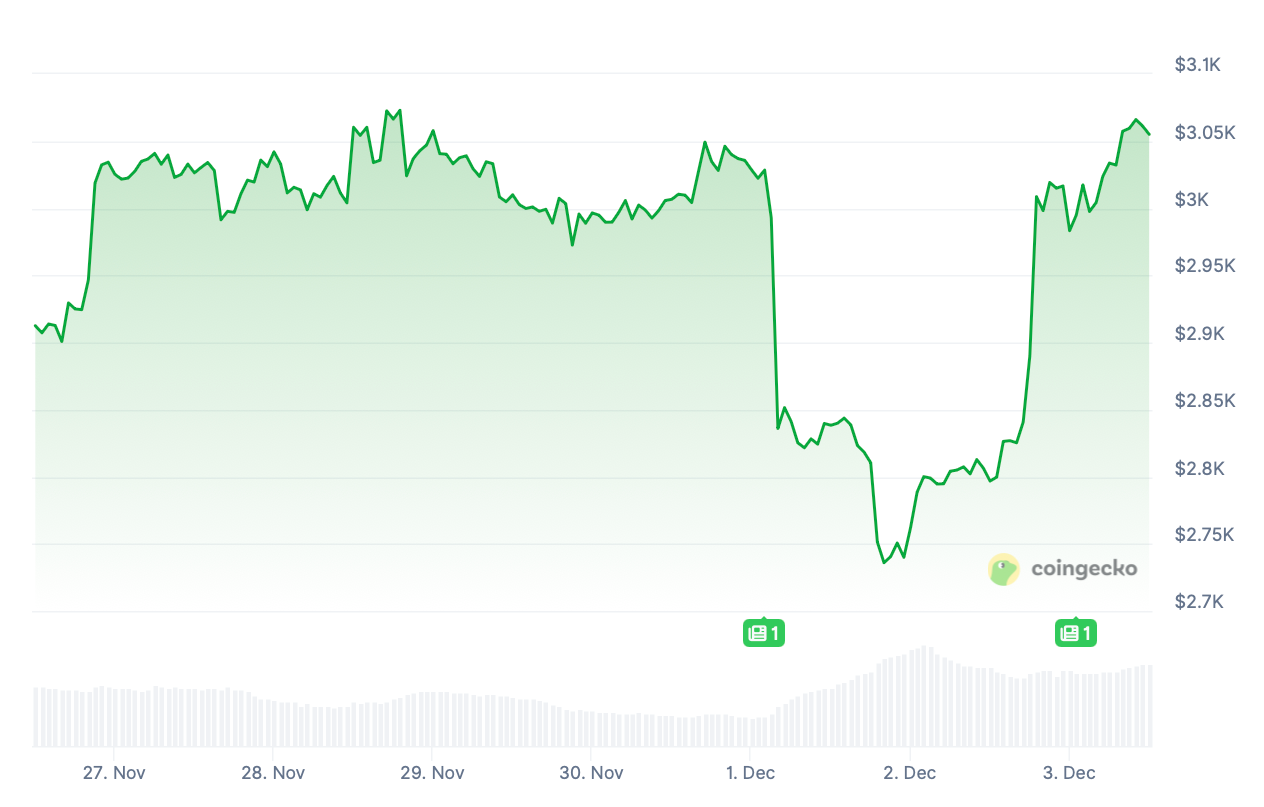Click the 2. Dec date label

pyautogui.click(x=909, y=773)
